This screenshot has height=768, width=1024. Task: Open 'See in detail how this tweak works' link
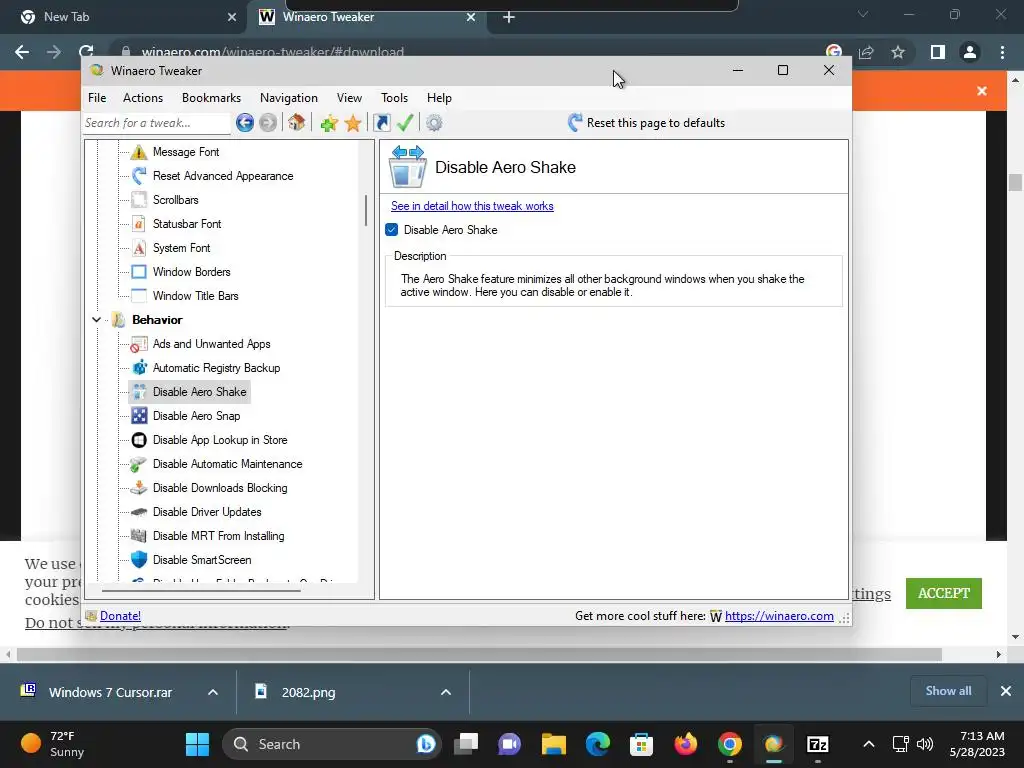click(x=472, y=206)
